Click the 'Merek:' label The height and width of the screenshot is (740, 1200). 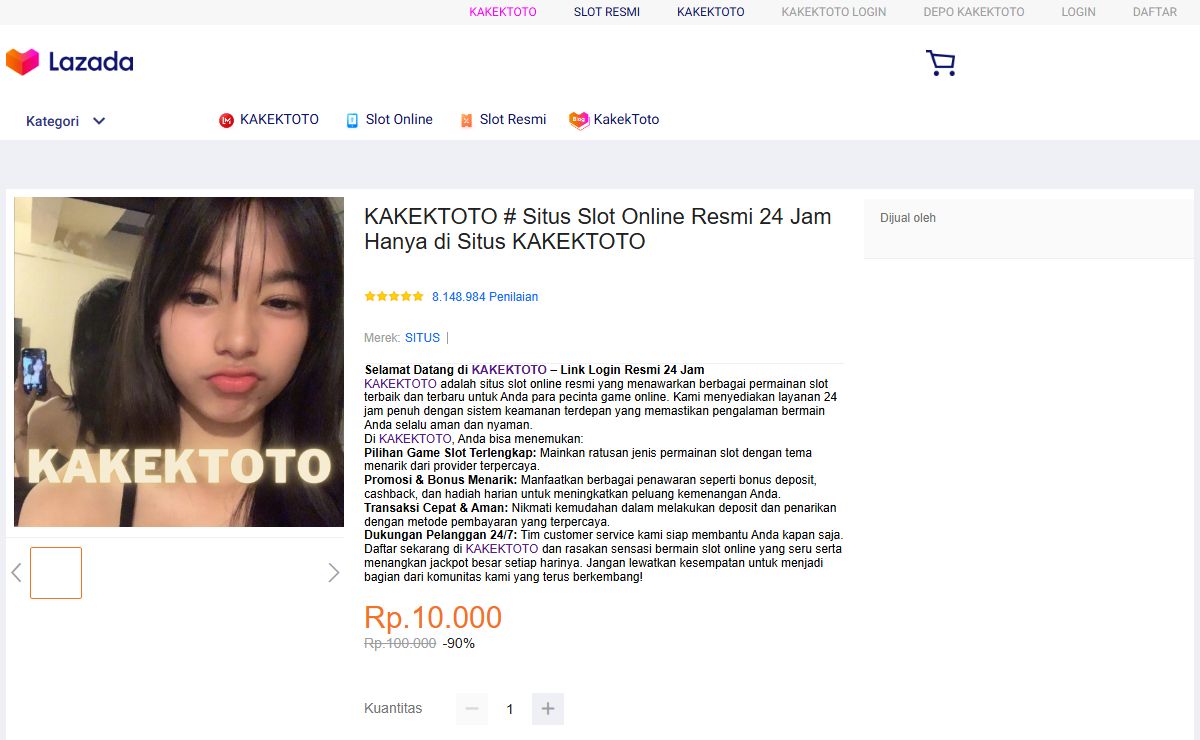[x=382, y=338]
